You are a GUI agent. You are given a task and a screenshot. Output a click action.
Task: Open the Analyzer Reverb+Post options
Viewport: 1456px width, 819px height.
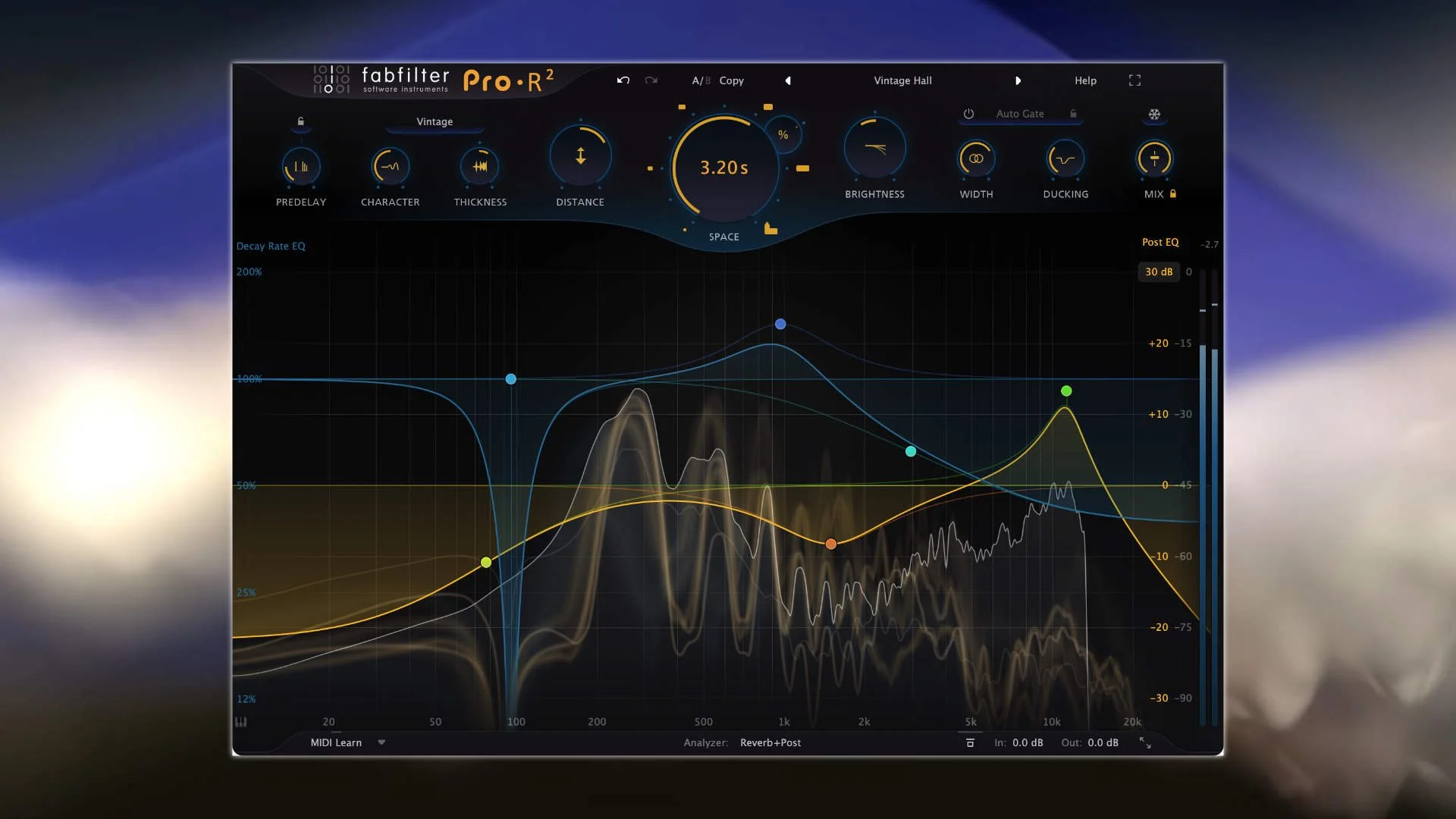pos(770,742)
